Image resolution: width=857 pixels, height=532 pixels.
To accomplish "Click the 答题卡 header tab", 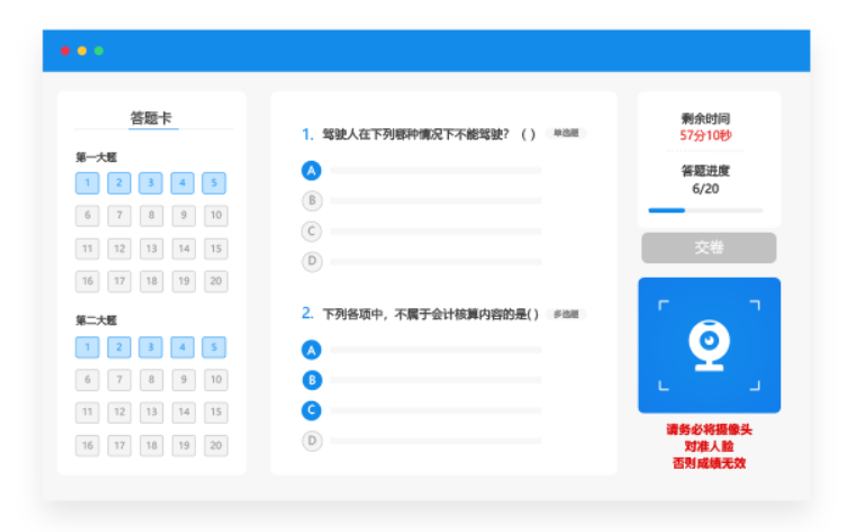I will pyautogui.click(x=151, y=118).
